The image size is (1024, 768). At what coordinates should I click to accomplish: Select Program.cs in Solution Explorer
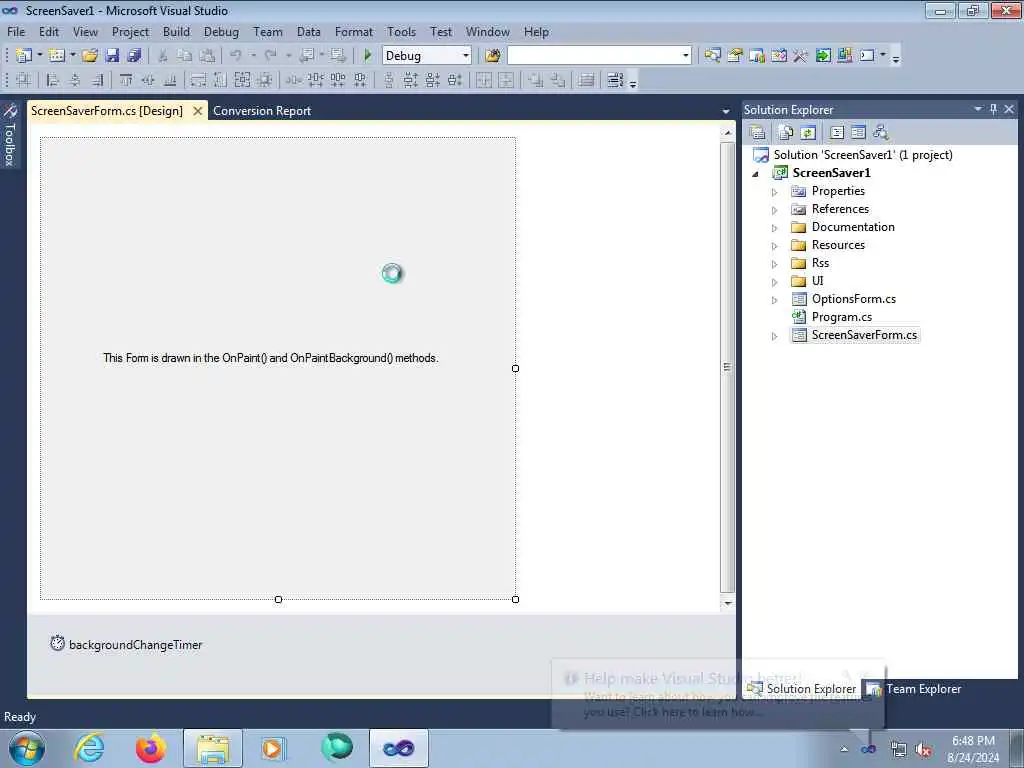(841, 317)
